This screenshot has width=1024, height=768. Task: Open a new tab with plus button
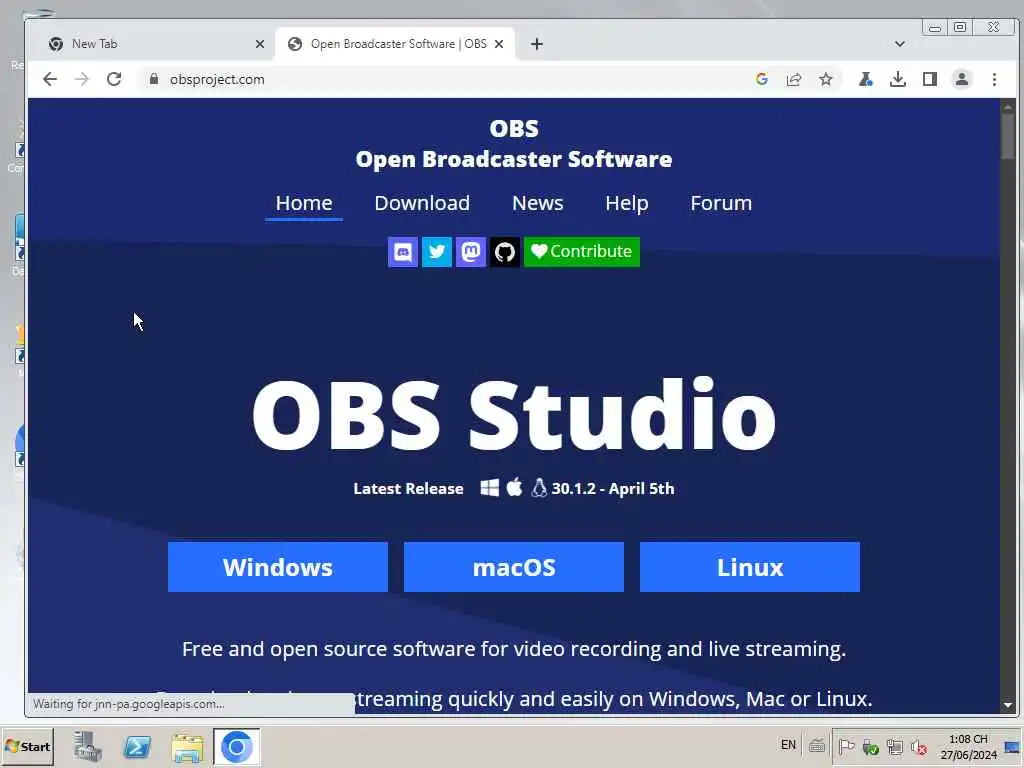point(537,44)
